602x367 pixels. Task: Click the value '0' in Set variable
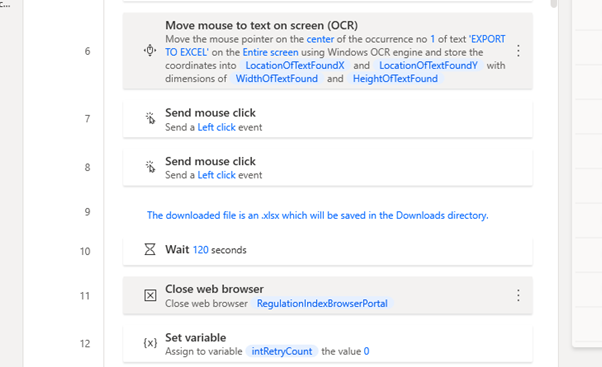(367, 351)
